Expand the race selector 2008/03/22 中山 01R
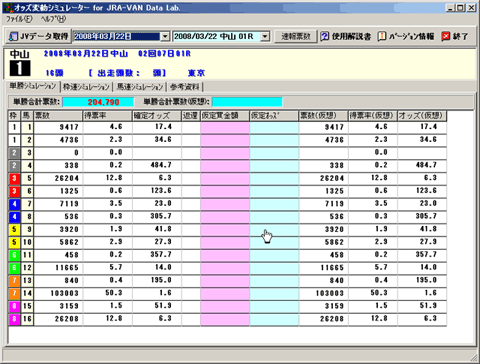This screenshot has width=480, height=364. tap(265, 36)
